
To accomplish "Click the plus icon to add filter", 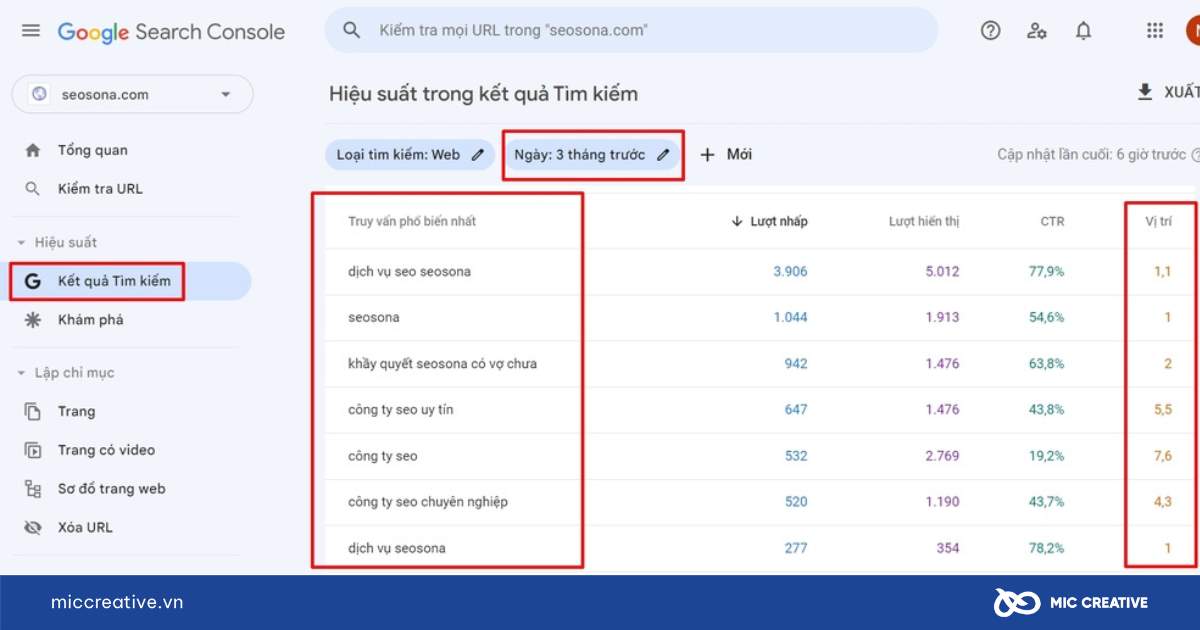I will pos(708,154).
